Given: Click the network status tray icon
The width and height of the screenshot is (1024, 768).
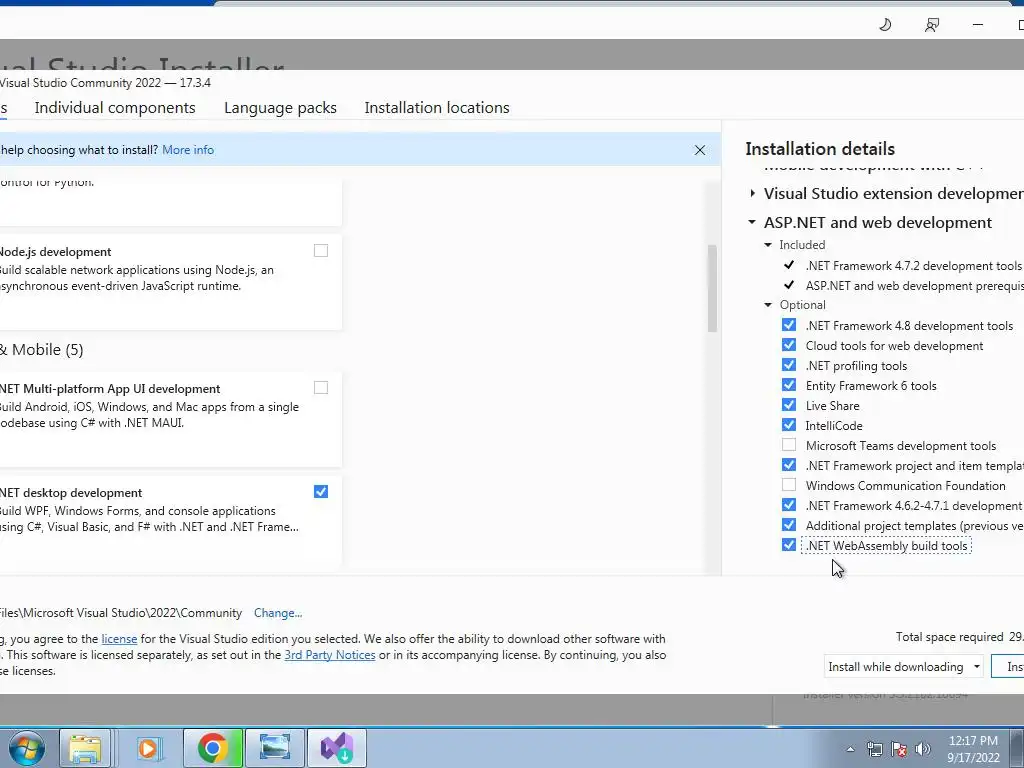Looking at the screenshot, I should [874, 749].
